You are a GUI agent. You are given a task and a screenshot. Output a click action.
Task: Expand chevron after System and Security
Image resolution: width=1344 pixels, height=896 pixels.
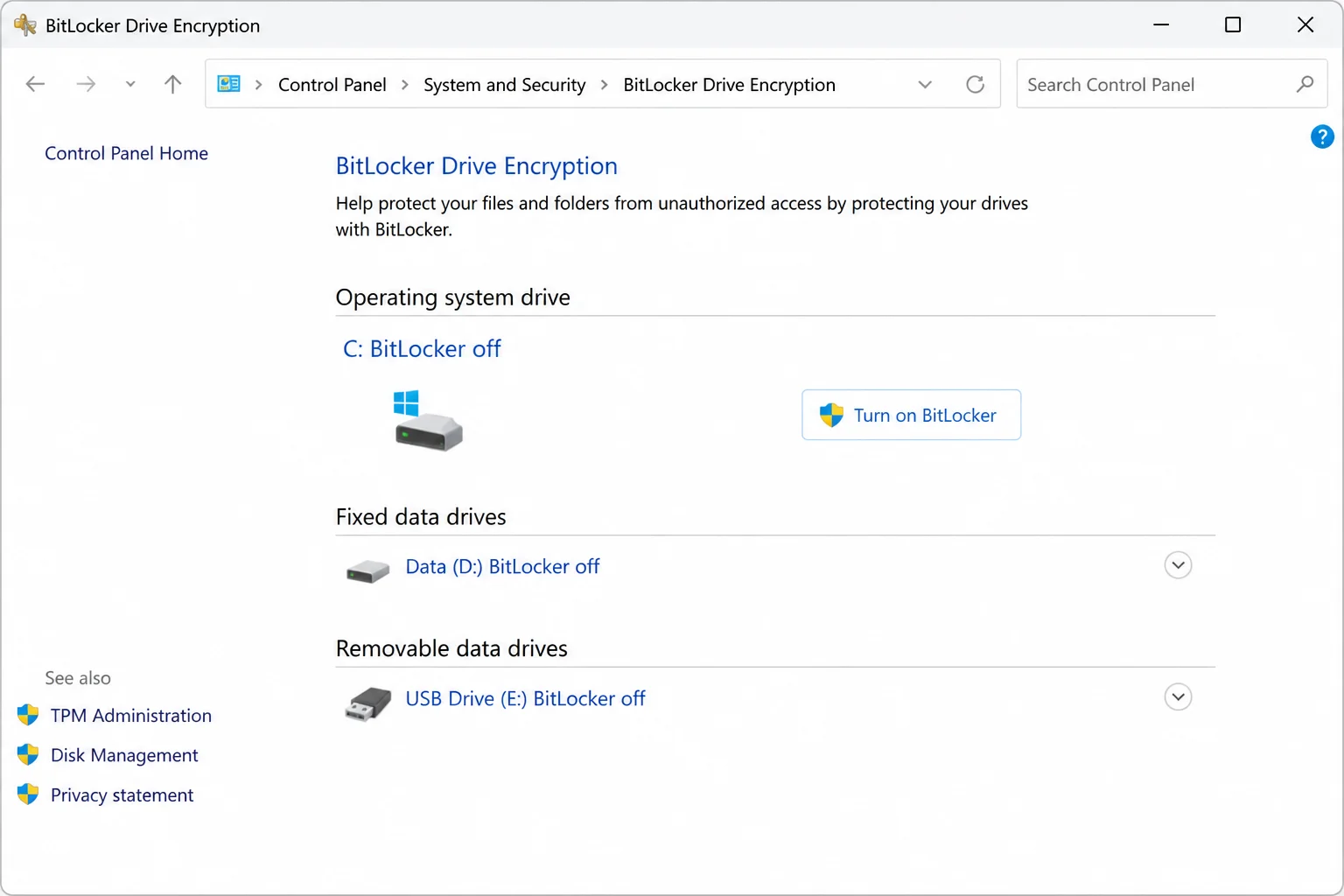605,85
